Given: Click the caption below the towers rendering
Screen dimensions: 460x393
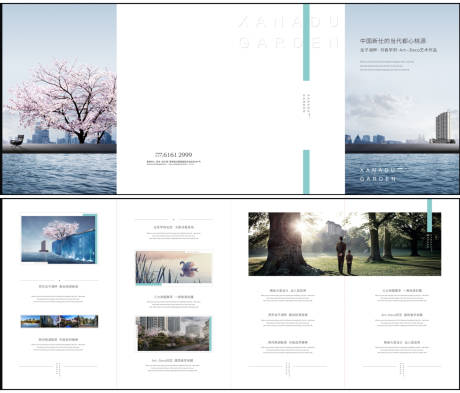Looking at the screenshot, I should click(x=173, y=360).
